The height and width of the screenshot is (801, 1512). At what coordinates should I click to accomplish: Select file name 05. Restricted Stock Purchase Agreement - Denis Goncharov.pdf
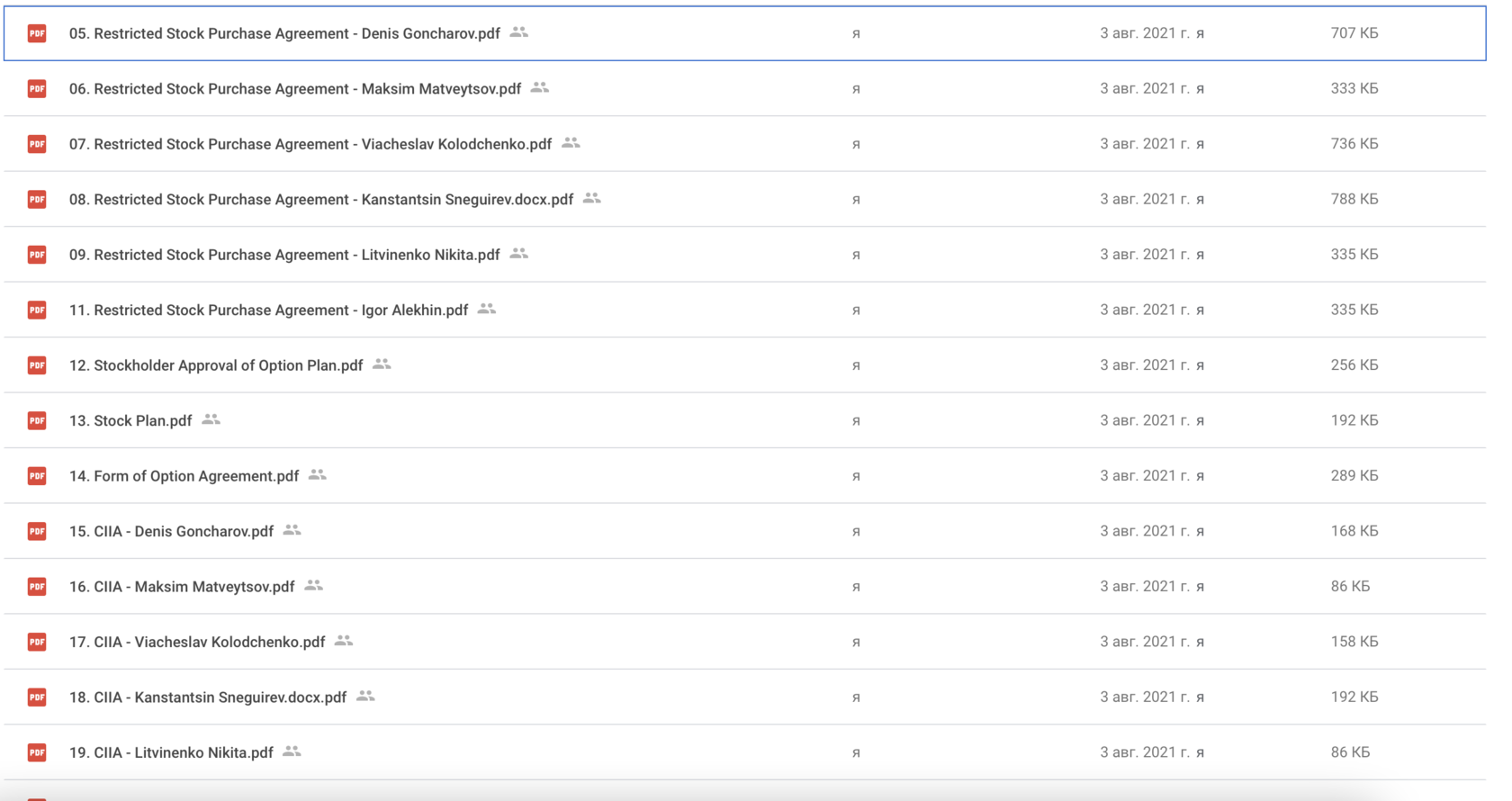pos(284,33)
